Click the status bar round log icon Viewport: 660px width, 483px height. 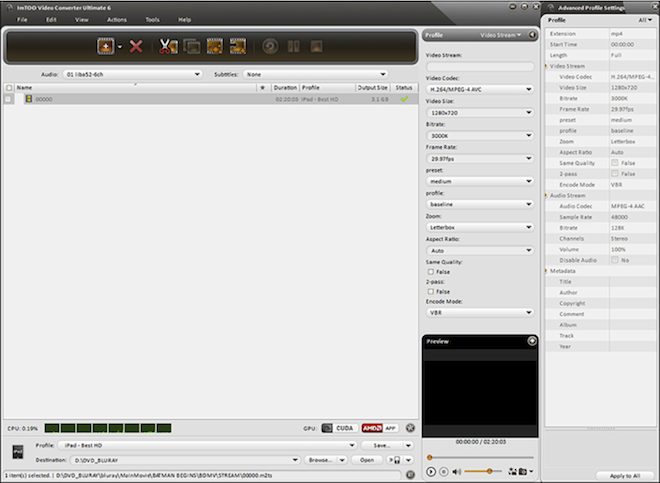click(410, 475)
